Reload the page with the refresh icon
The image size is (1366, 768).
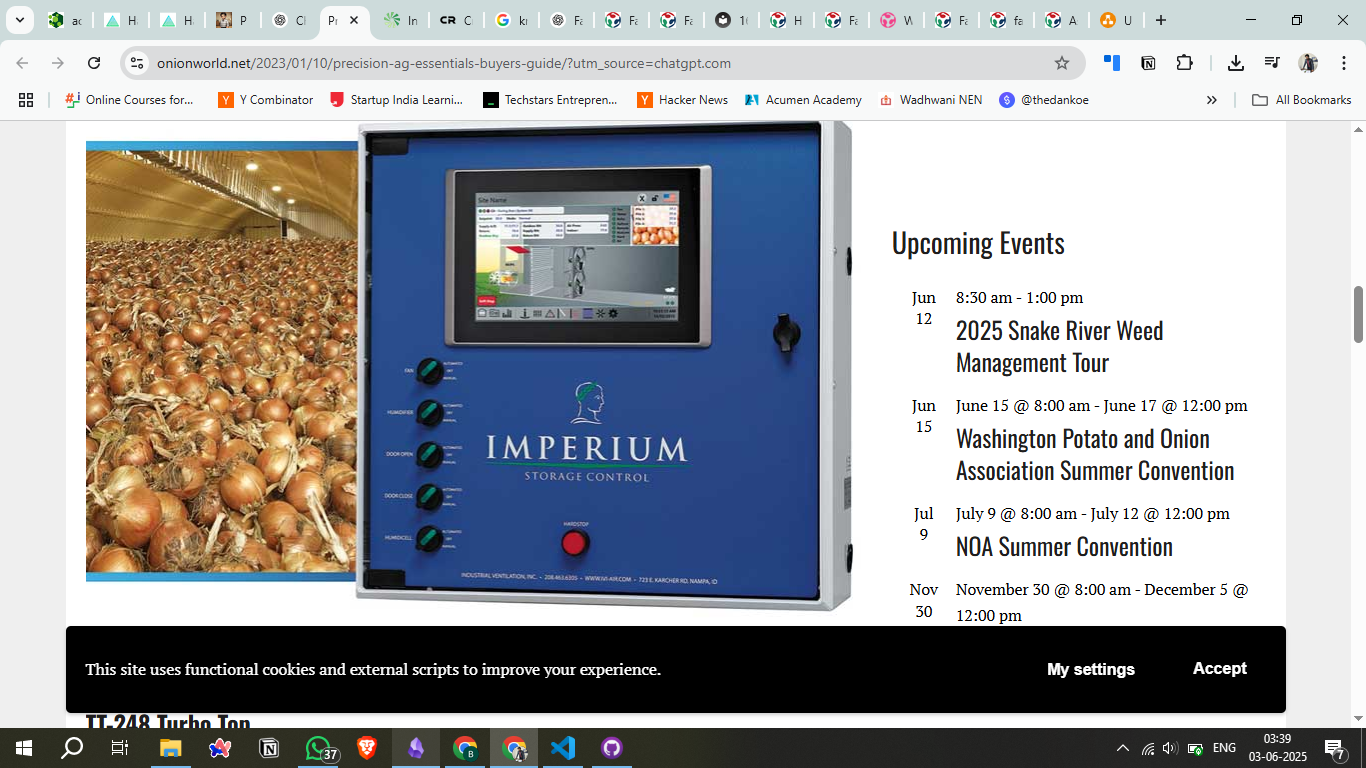[94, 63]
